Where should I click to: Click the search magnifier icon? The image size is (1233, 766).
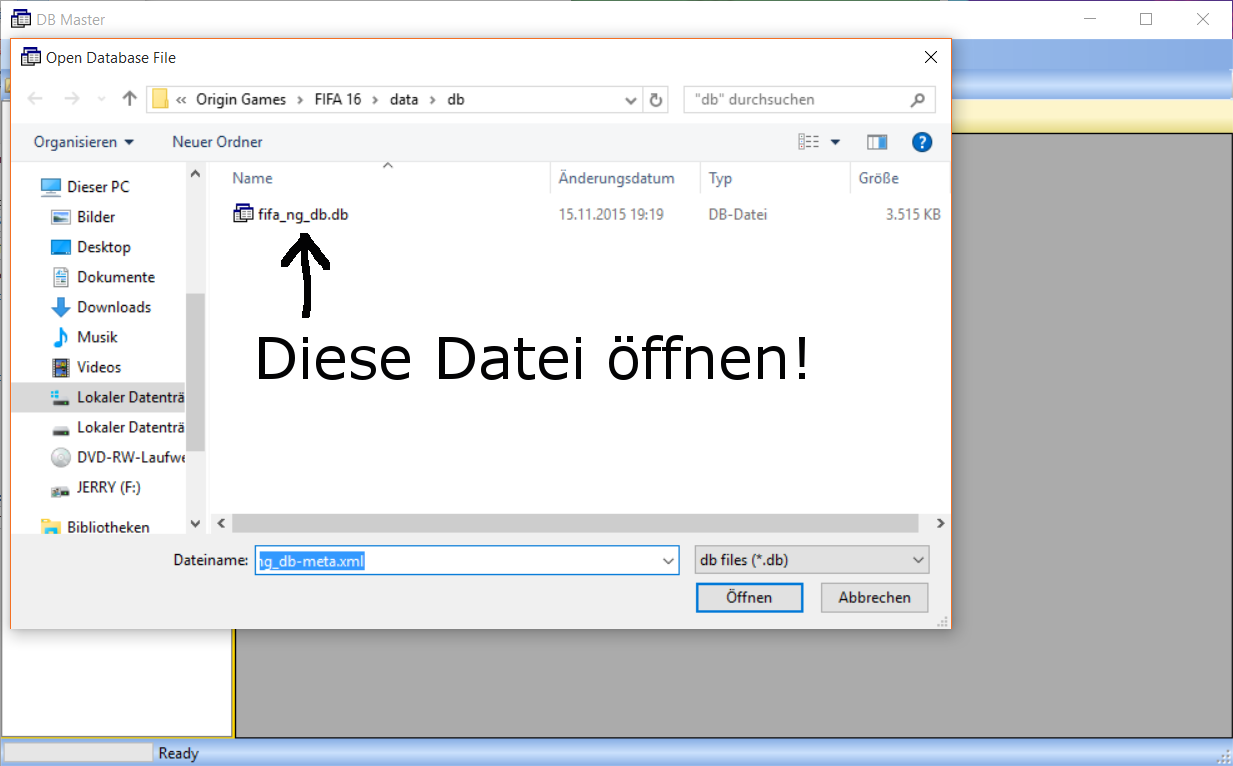[918, 99]
